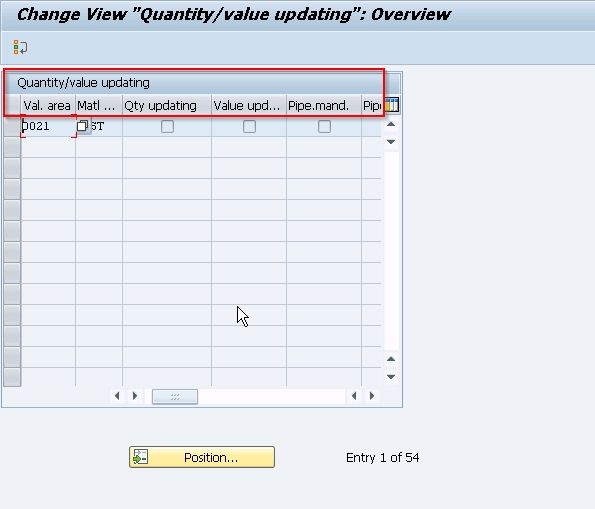Tick Value updating checkbox for 0021

point(249,126)
